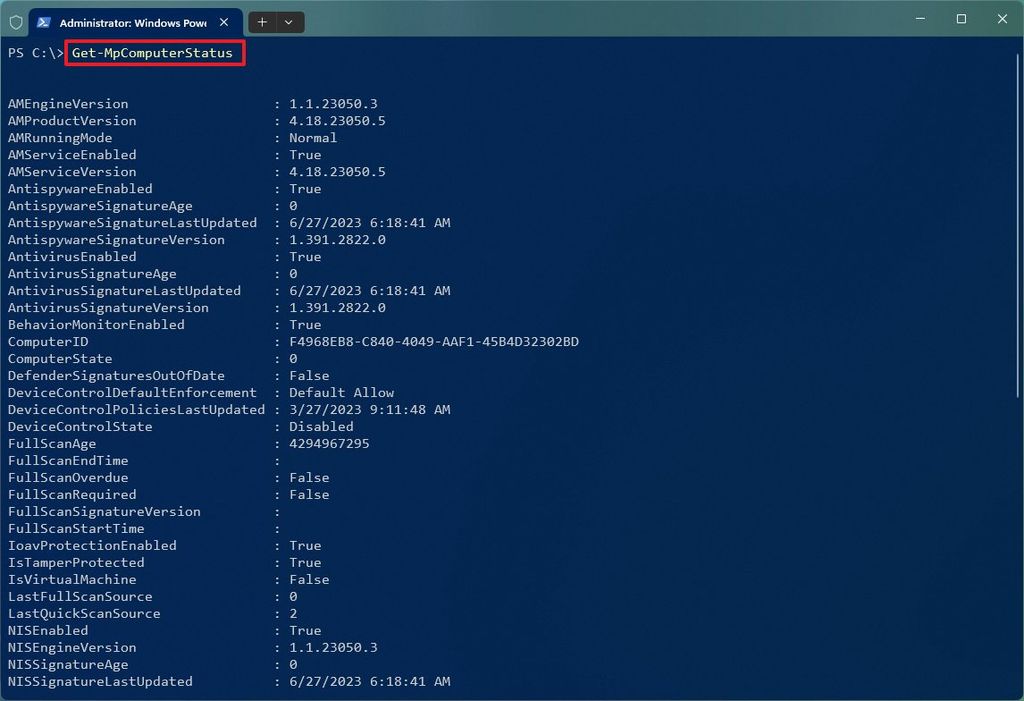Click the highlighted Get-MpComputerStatus command

pos(151,53)
